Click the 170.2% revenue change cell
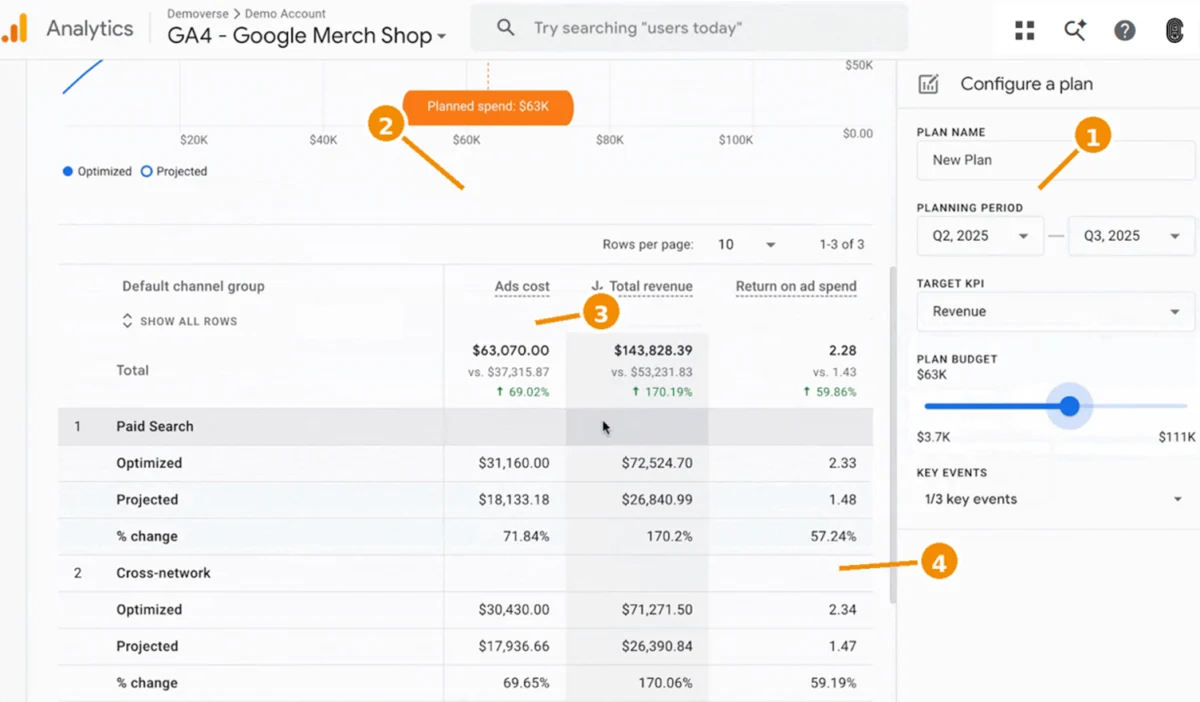The width and height of the screenshot is (1200, 702). 669,536
